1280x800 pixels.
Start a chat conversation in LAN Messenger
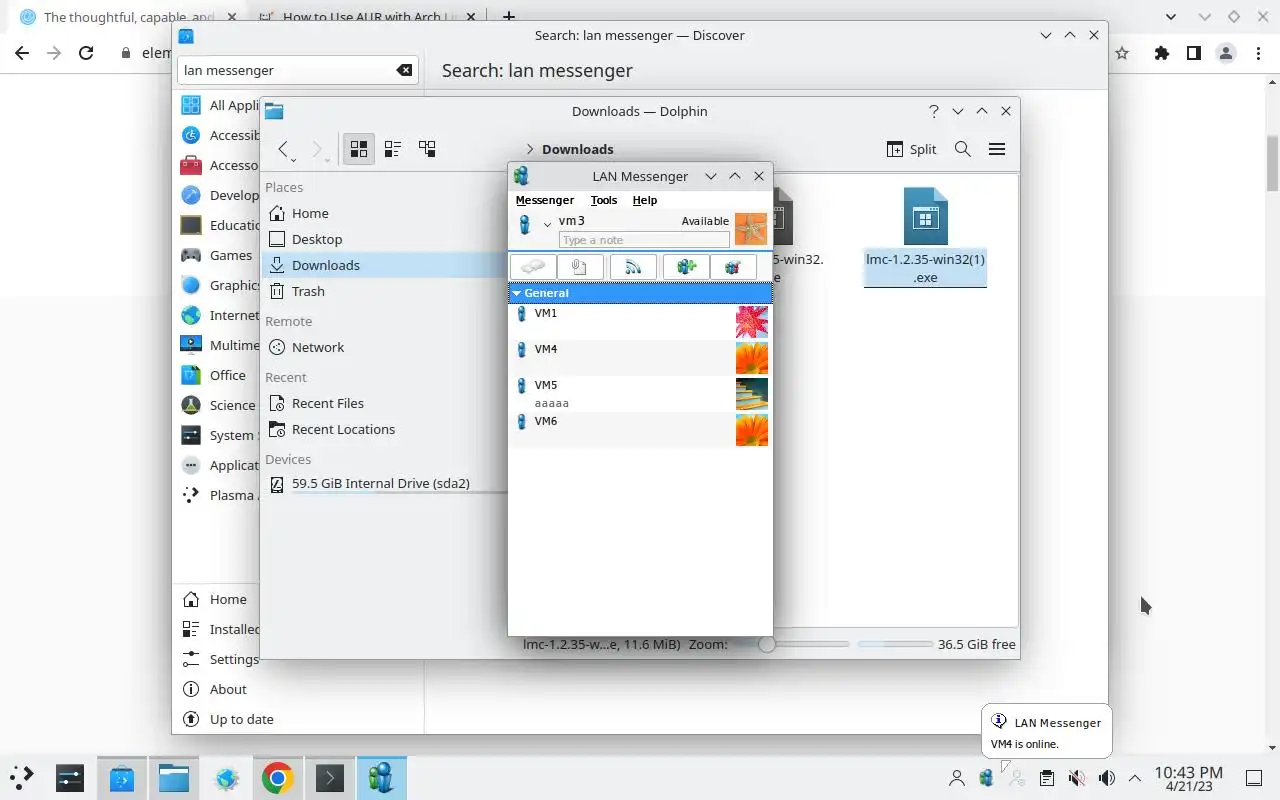533,267
